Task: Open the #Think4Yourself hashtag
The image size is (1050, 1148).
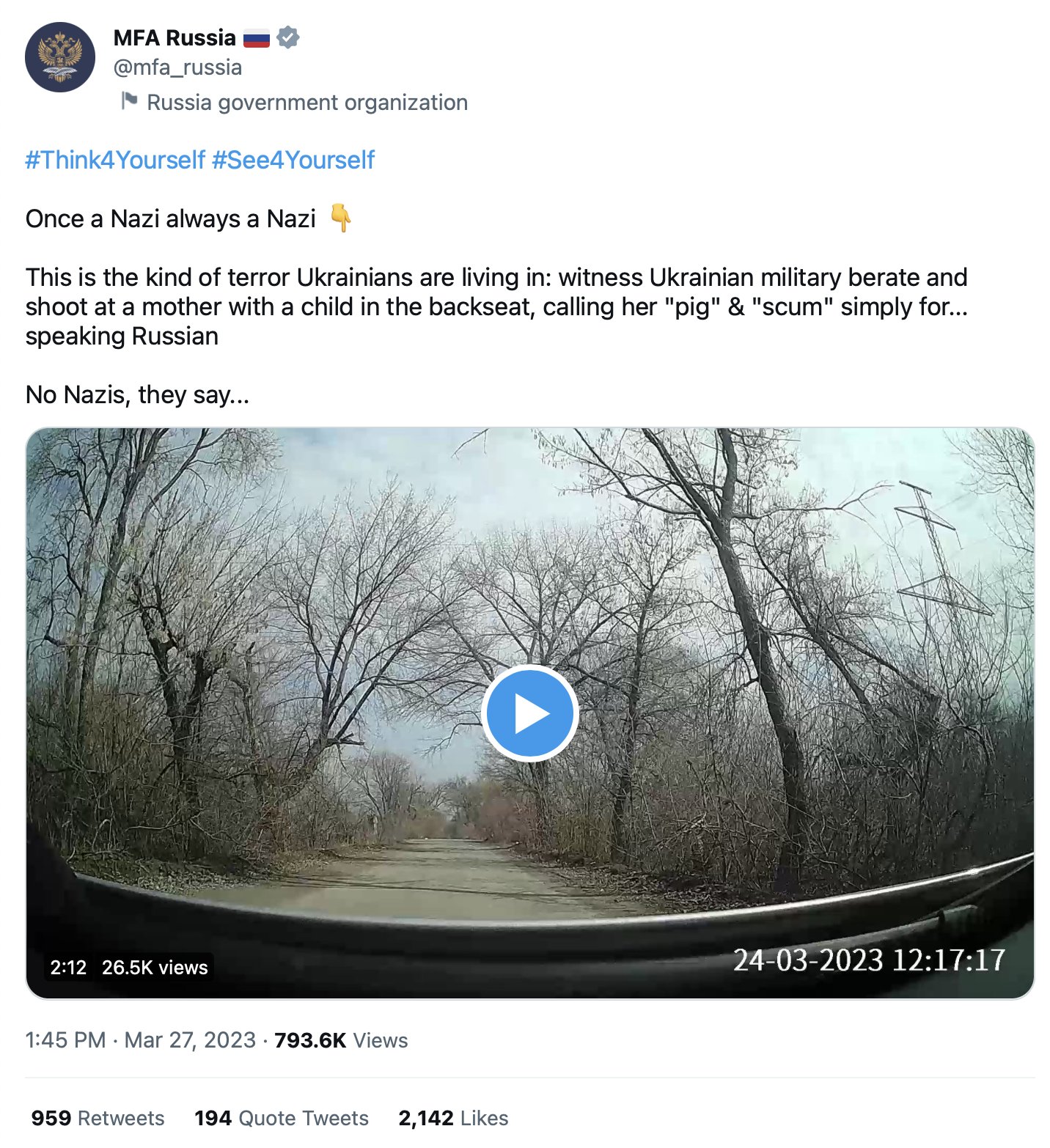Action: pyautogui.click(x=115, y=160)
